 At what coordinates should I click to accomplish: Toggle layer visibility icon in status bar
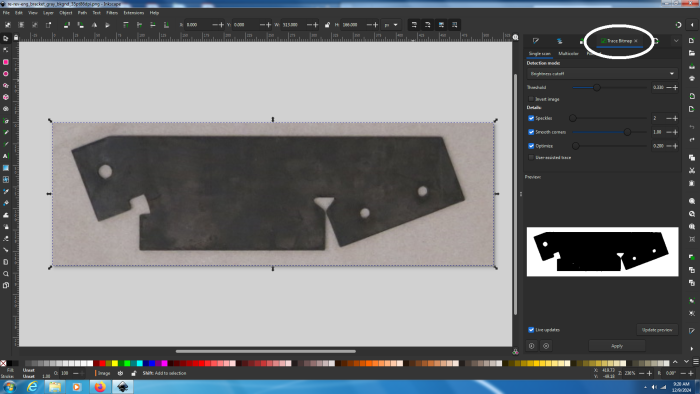(120, 373)
